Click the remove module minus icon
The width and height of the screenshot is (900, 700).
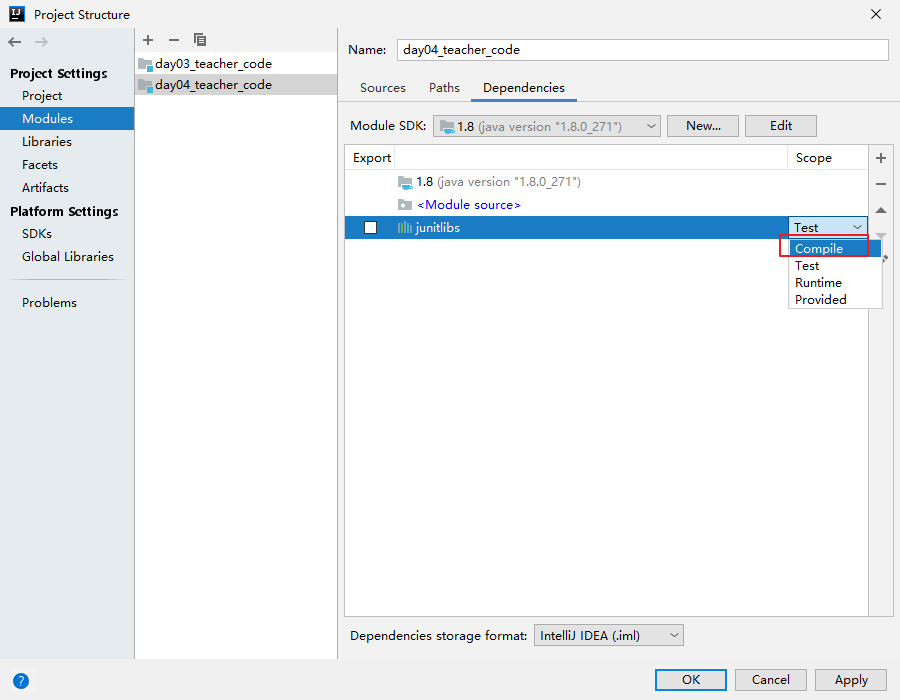[174, 40]
